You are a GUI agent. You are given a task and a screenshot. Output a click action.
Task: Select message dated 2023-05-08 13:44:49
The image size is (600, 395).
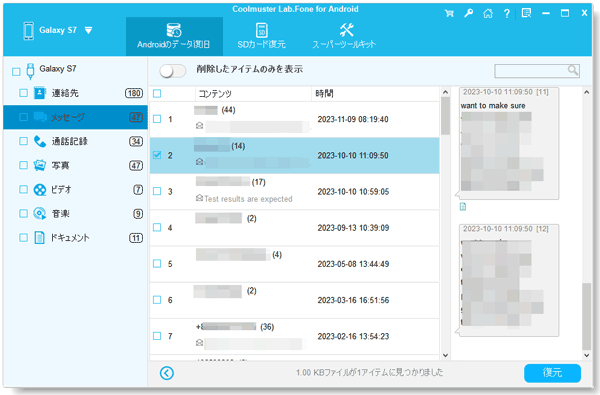(294, 264)
